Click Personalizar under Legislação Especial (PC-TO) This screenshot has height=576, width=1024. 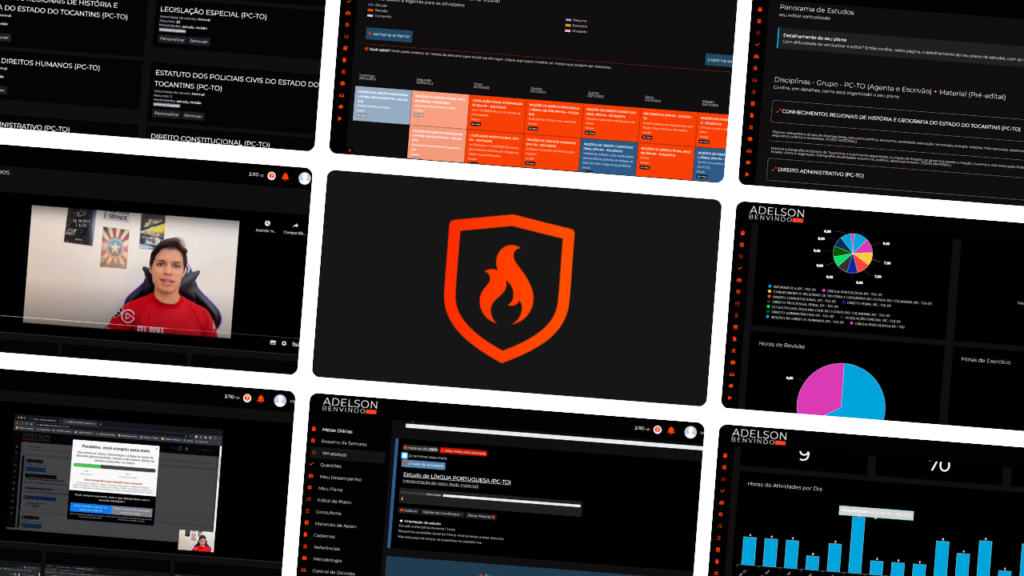(x=172, y=39)
